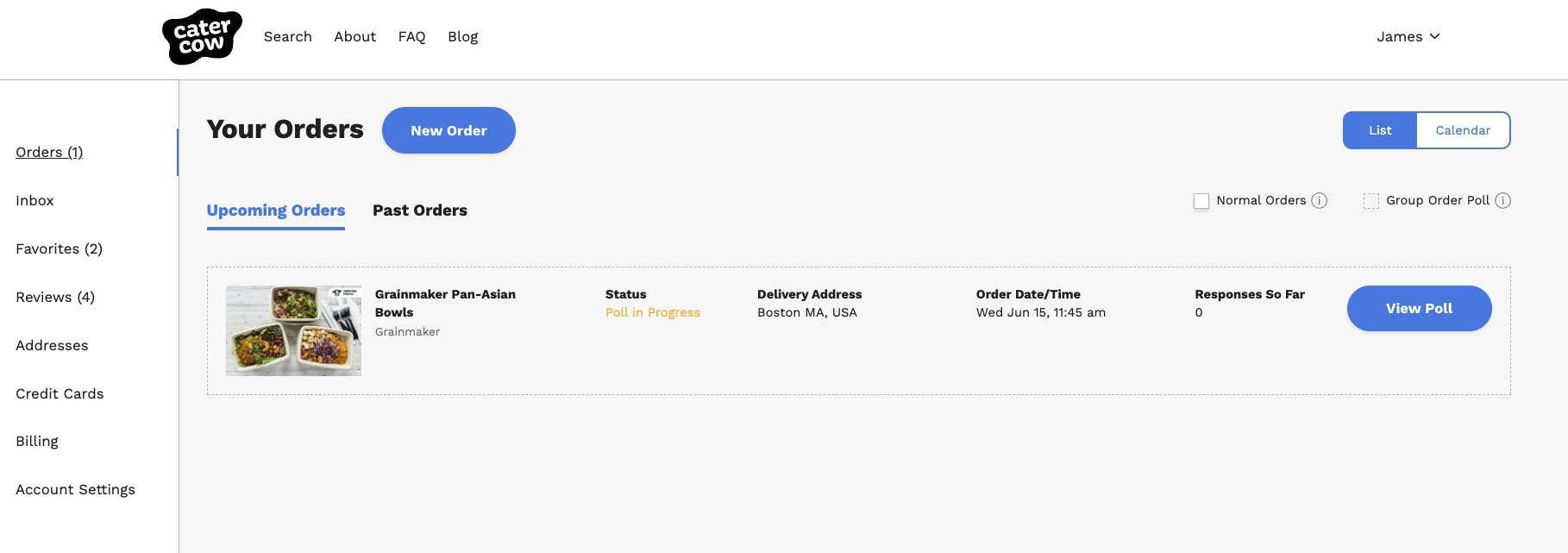
Task: Click the CaterCow logo
Action: [x=202, y=37]
